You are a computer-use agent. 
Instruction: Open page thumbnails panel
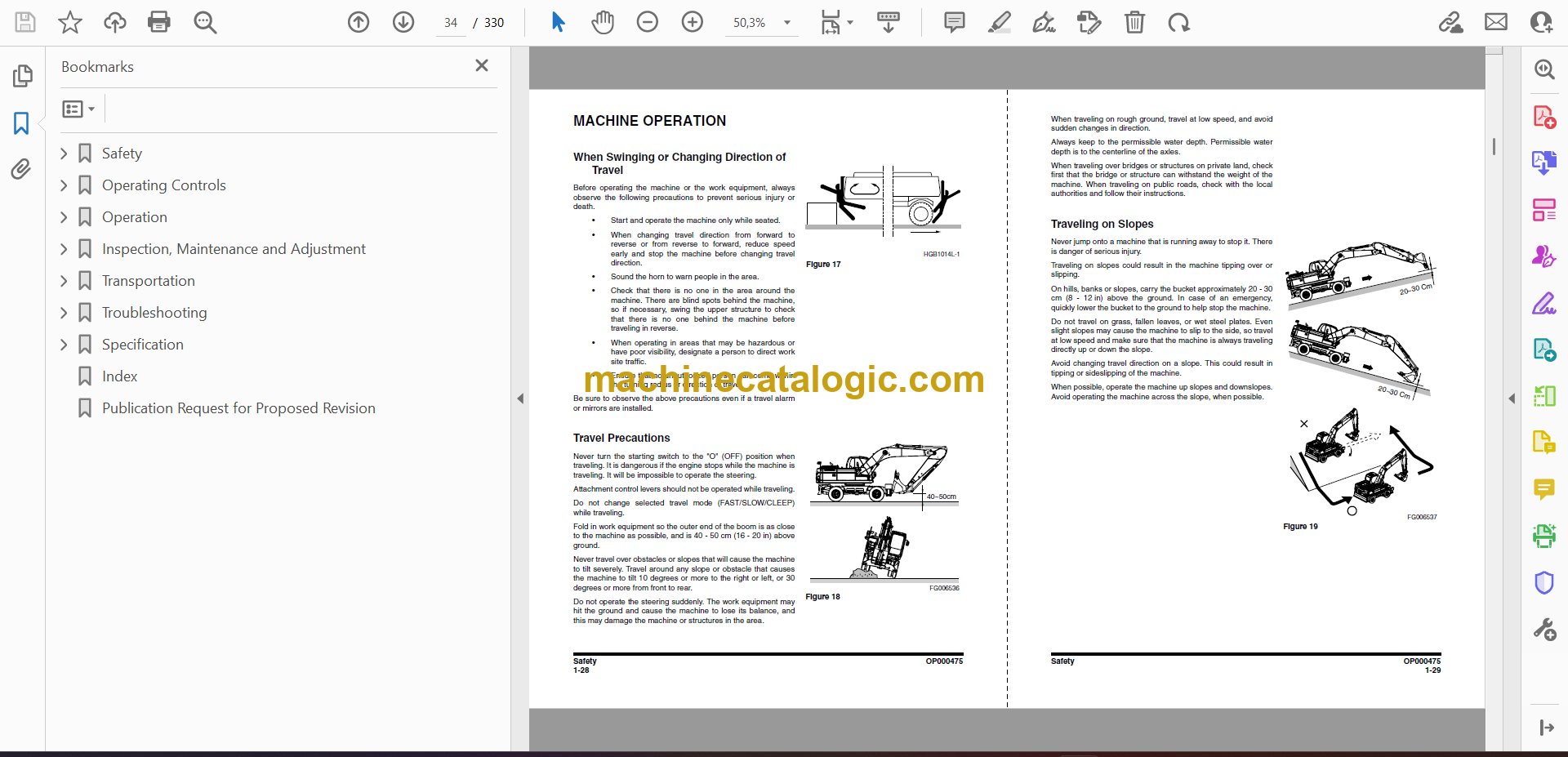coord(22,76)
